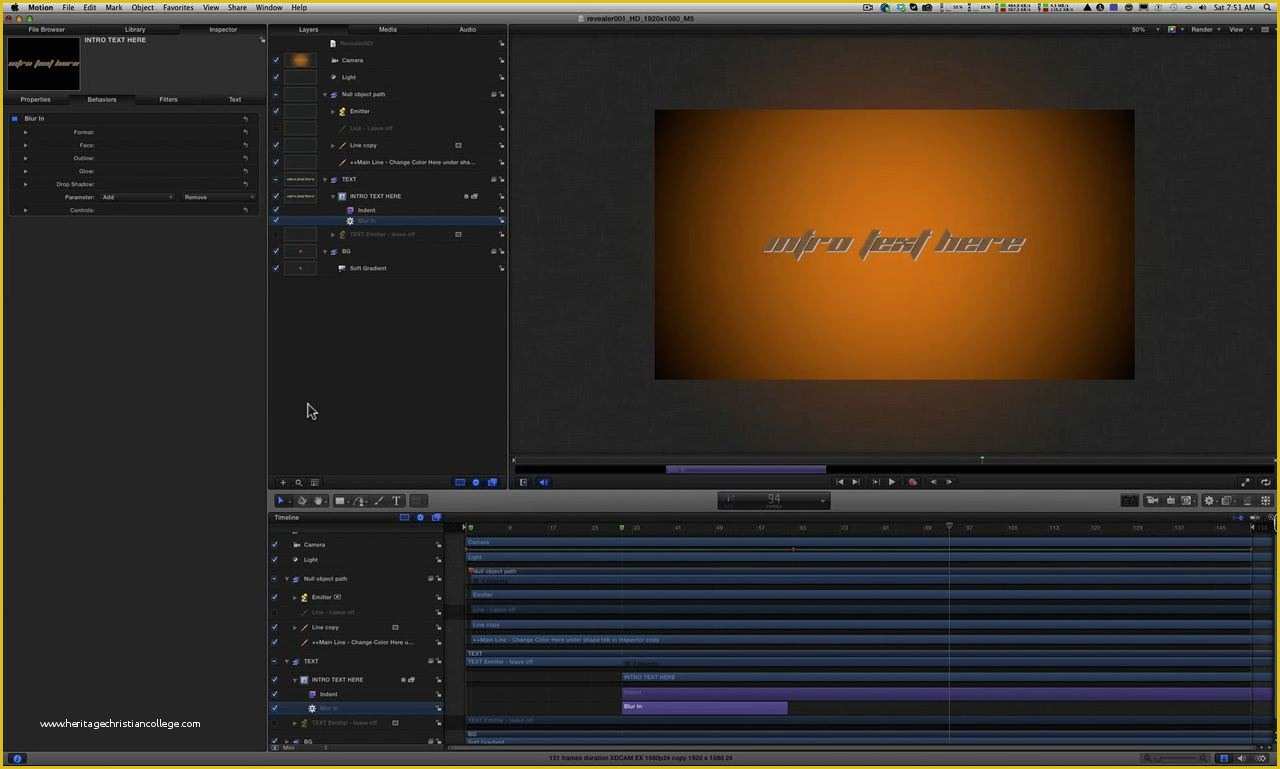
Task: Click the Camera layer icon
Action: pos(333,60)
